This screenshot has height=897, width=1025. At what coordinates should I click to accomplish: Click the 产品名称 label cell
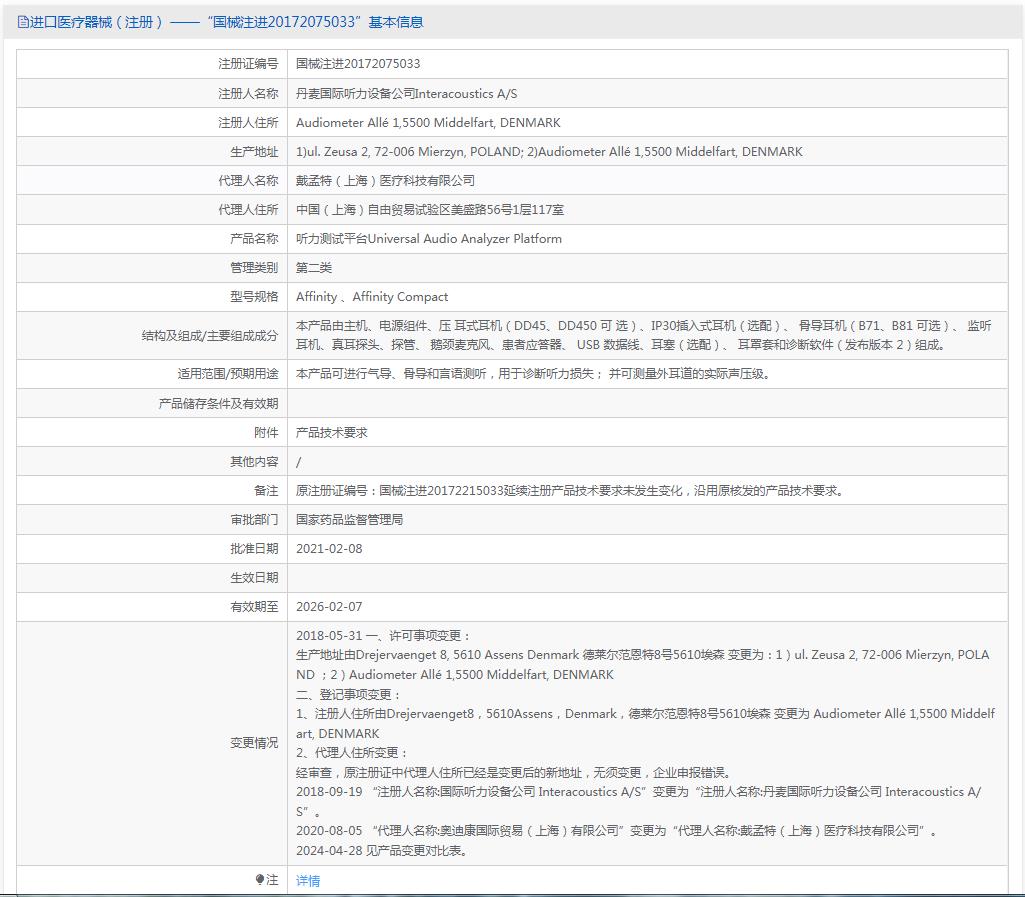[x=152, y=239]
